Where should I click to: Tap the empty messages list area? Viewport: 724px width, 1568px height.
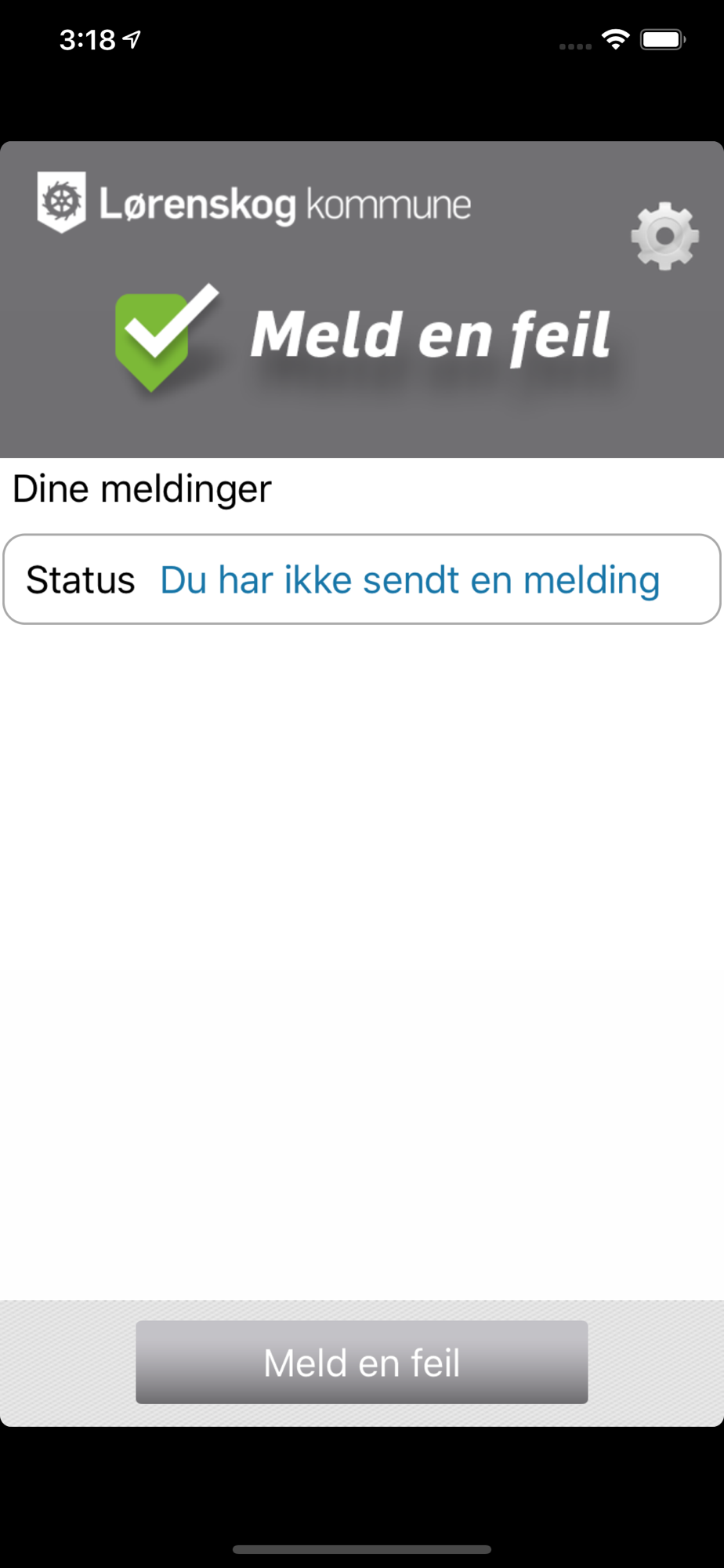pos(362,961)
